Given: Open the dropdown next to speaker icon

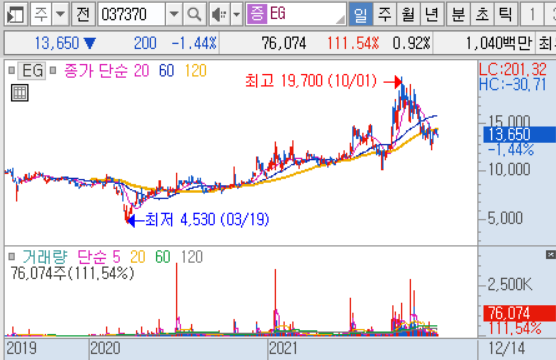Looking at the screenshot, I should (x=237, y=15).
